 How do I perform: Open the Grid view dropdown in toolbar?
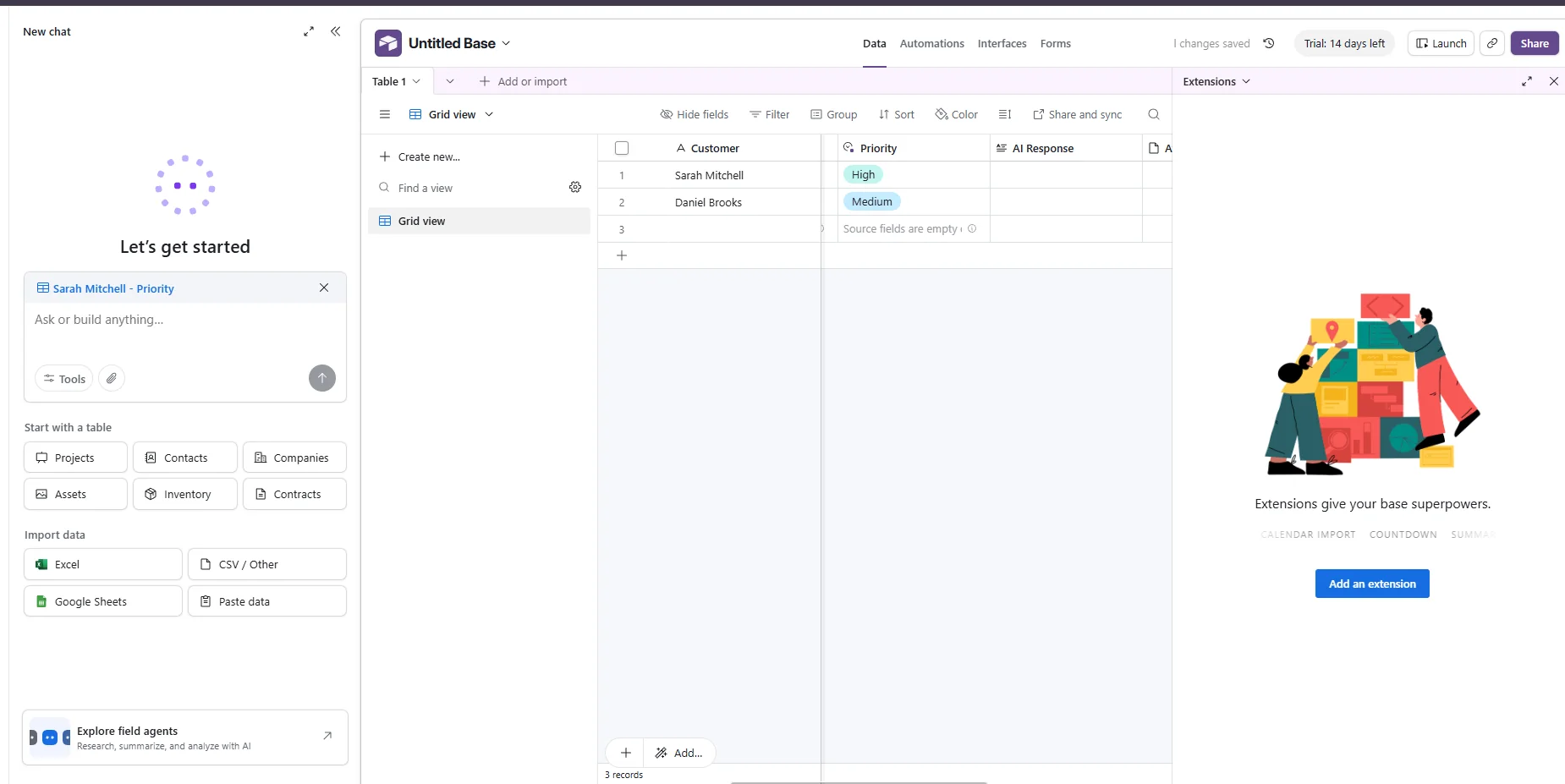(x=451, y=114)
